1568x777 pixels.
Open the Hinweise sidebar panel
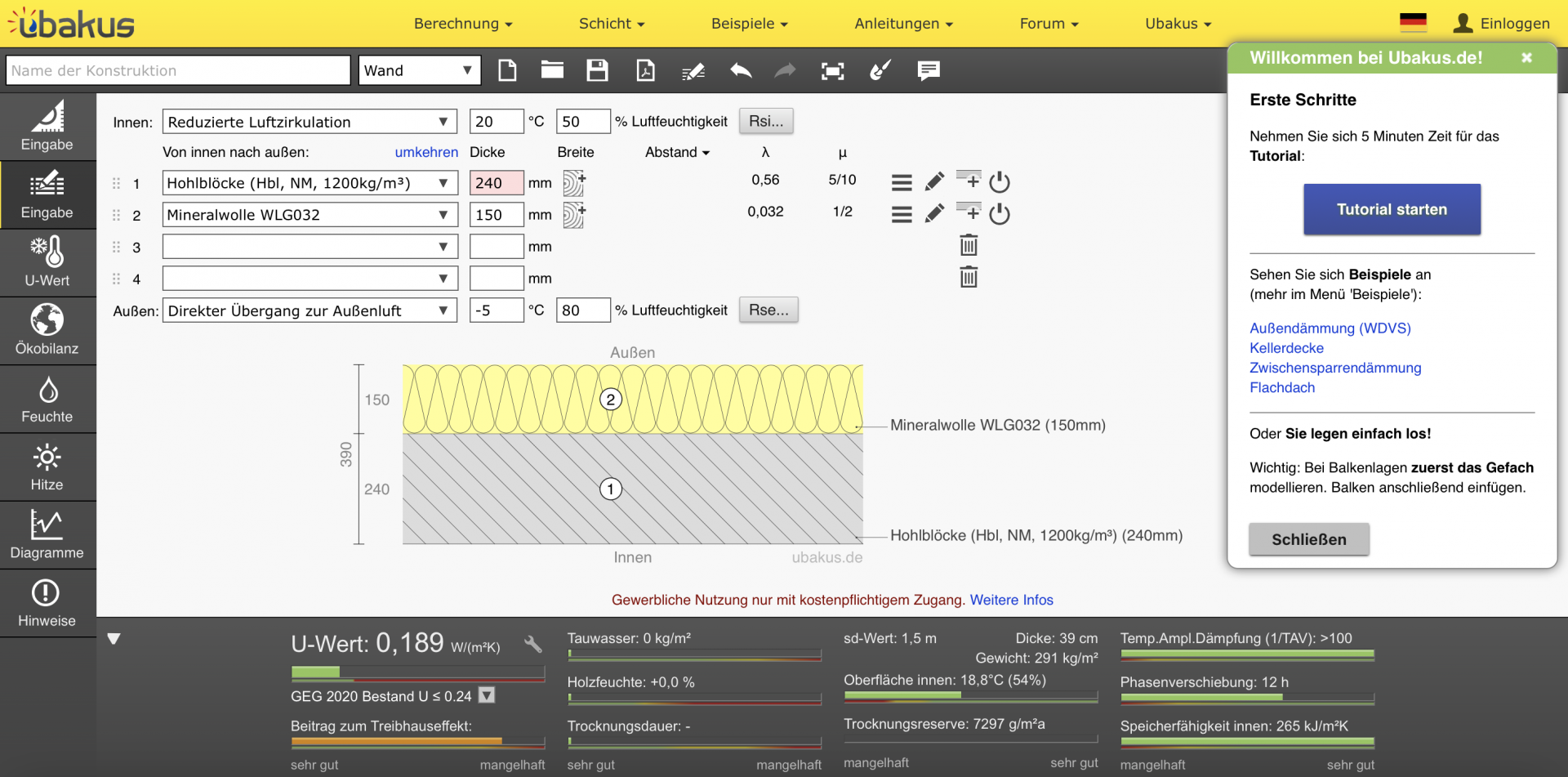(x=47, y=603)
